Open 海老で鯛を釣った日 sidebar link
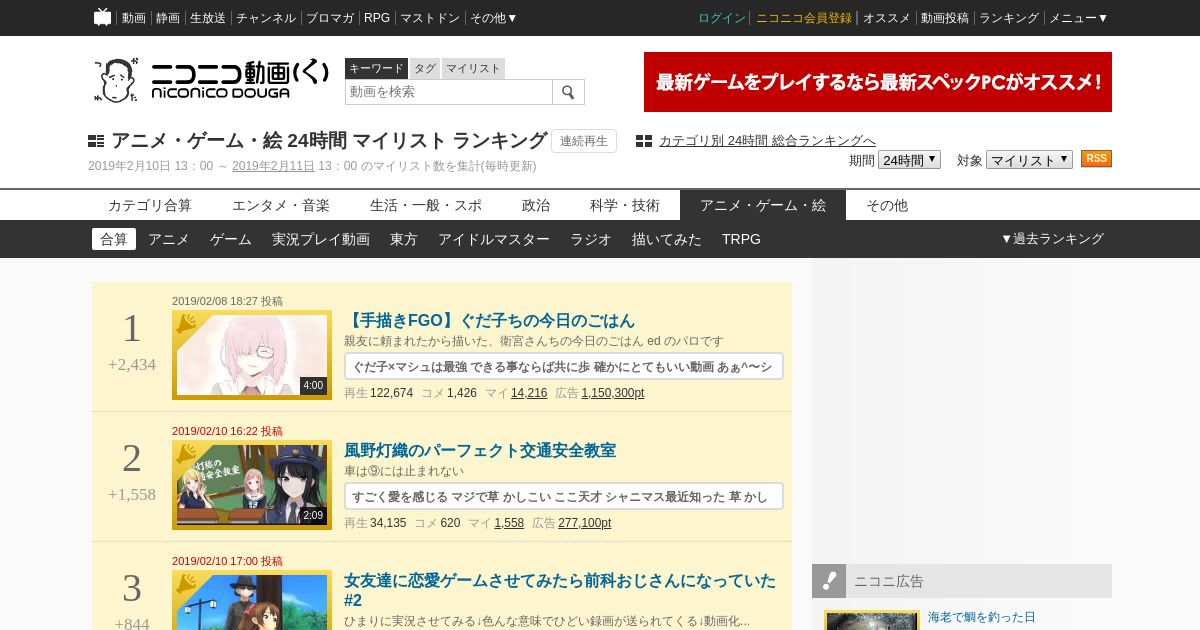 coord(982,617)
